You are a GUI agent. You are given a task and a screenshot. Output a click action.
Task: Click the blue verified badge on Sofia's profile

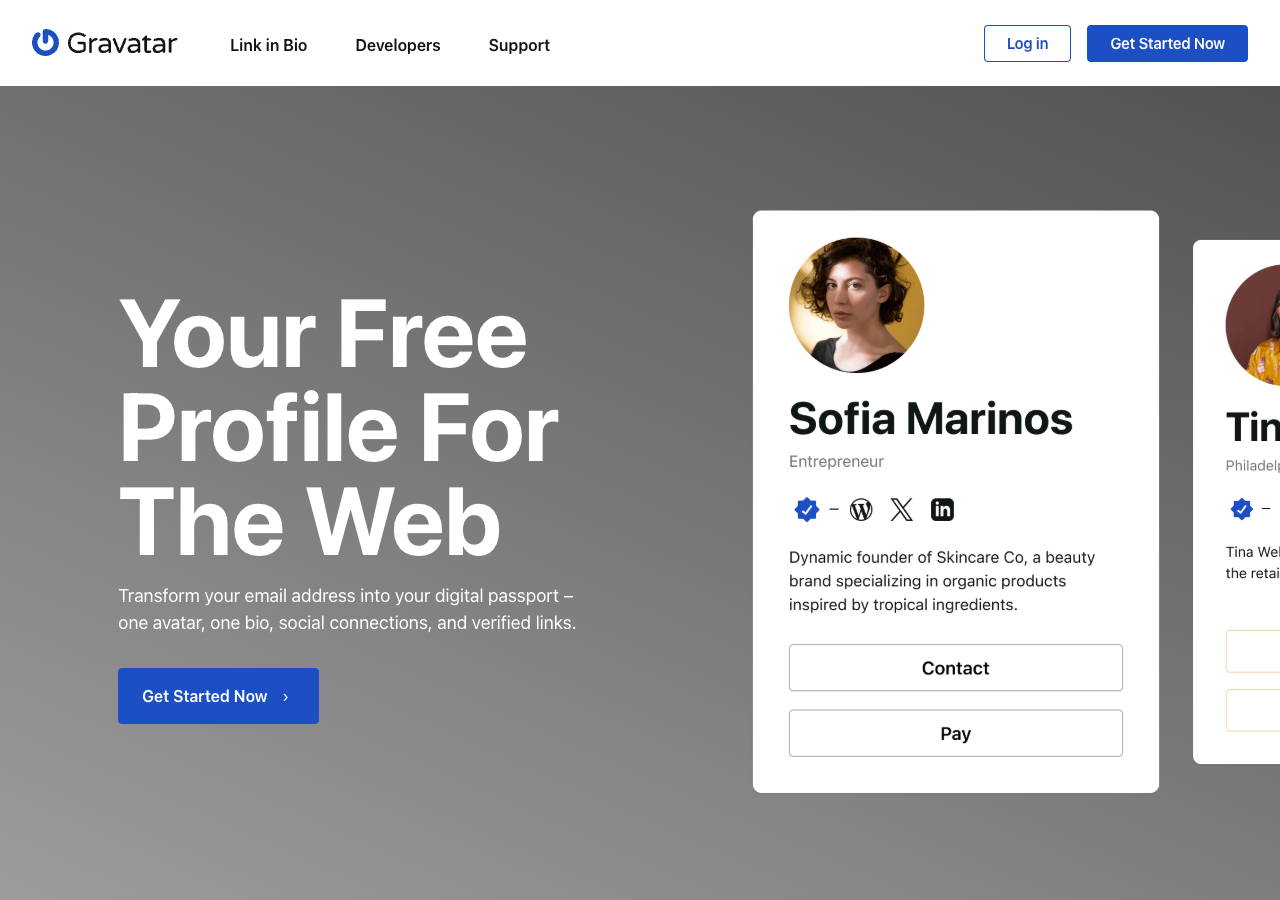pos(807,509)
